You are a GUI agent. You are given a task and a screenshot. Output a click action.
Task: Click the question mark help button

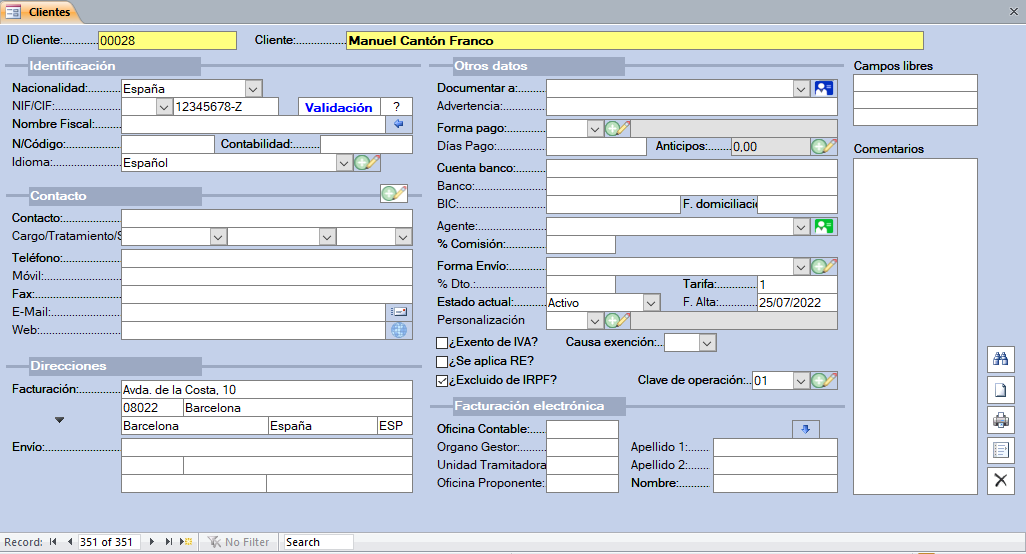396,107
